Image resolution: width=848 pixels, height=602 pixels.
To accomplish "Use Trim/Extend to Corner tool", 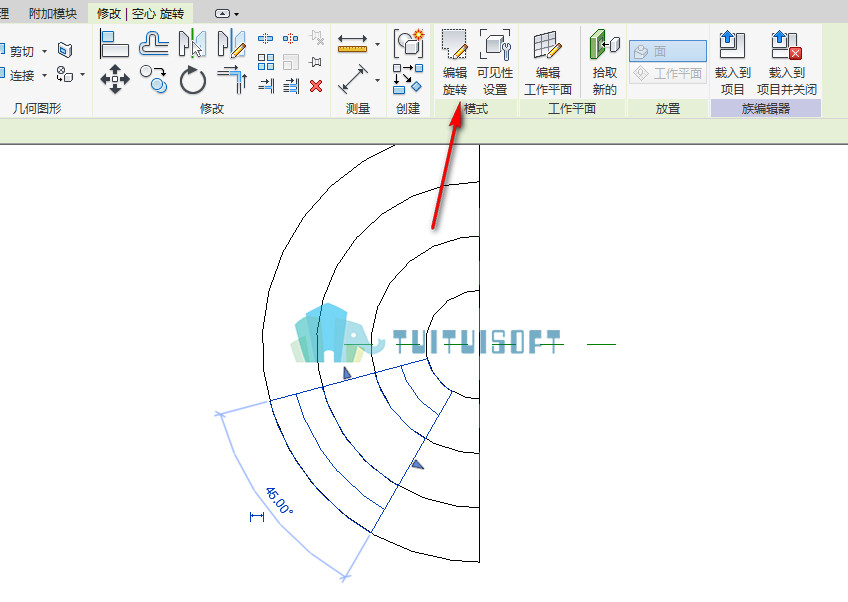I will coord(232,79).
